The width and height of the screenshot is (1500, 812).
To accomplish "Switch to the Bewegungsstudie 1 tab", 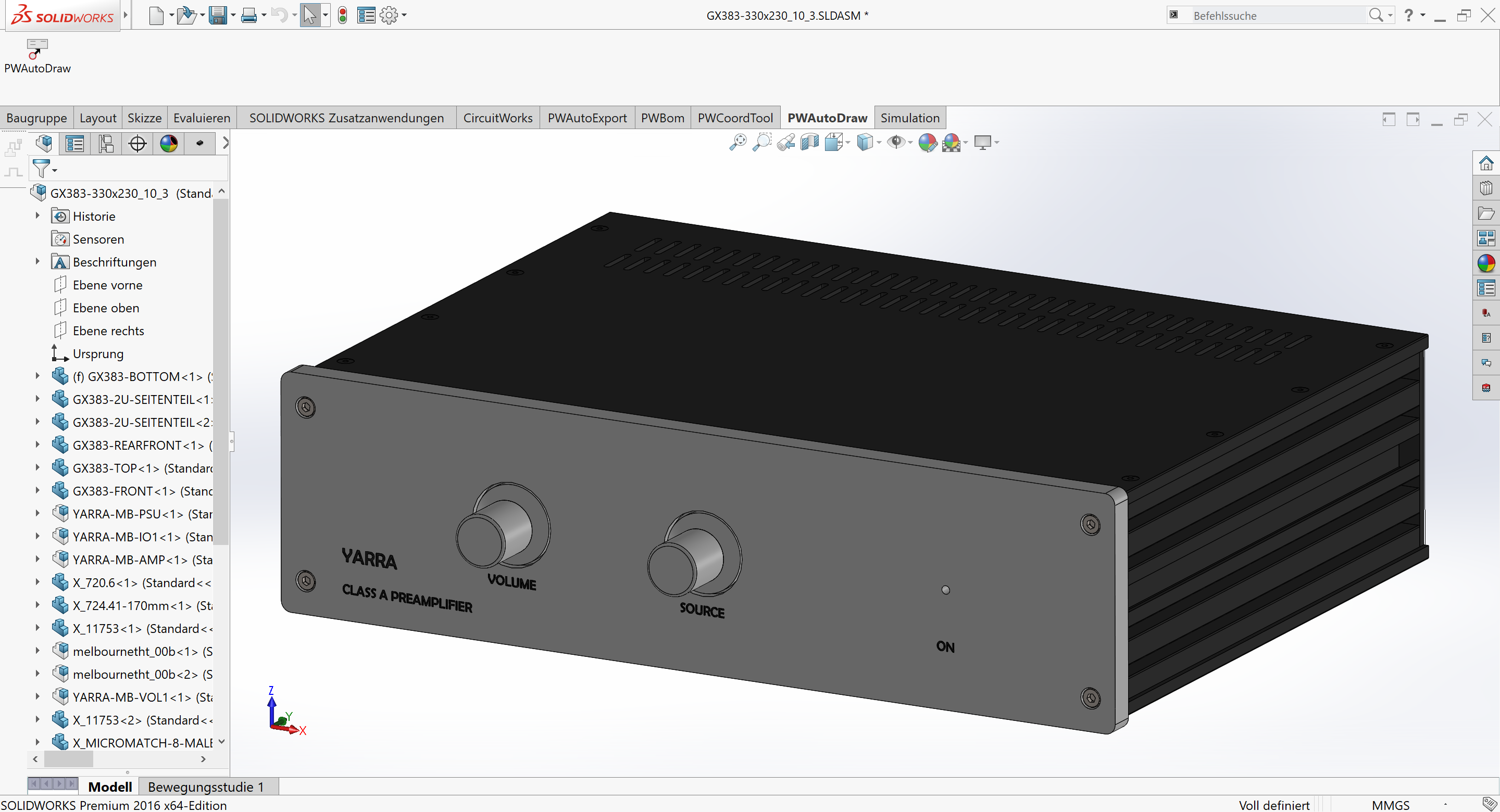I will tap(206, 786).
